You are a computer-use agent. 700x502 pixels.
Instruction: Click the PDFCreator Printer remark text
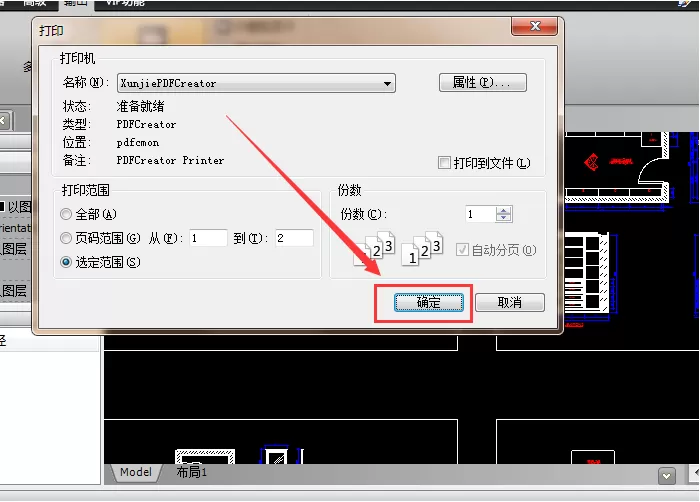pos(170,160)
